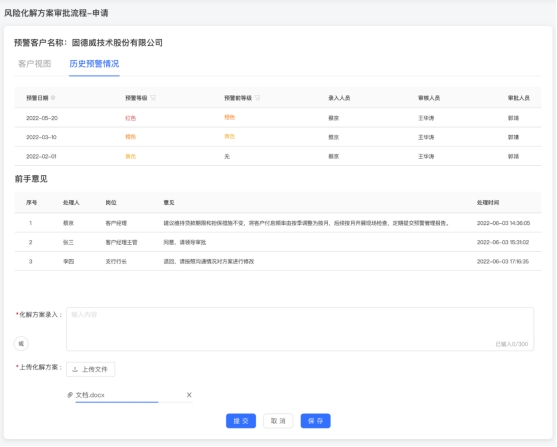Viewport: 557px width, 447px height.
Task: Click the 提交 button
Action: pyautogui.click(x=241, y=421)
